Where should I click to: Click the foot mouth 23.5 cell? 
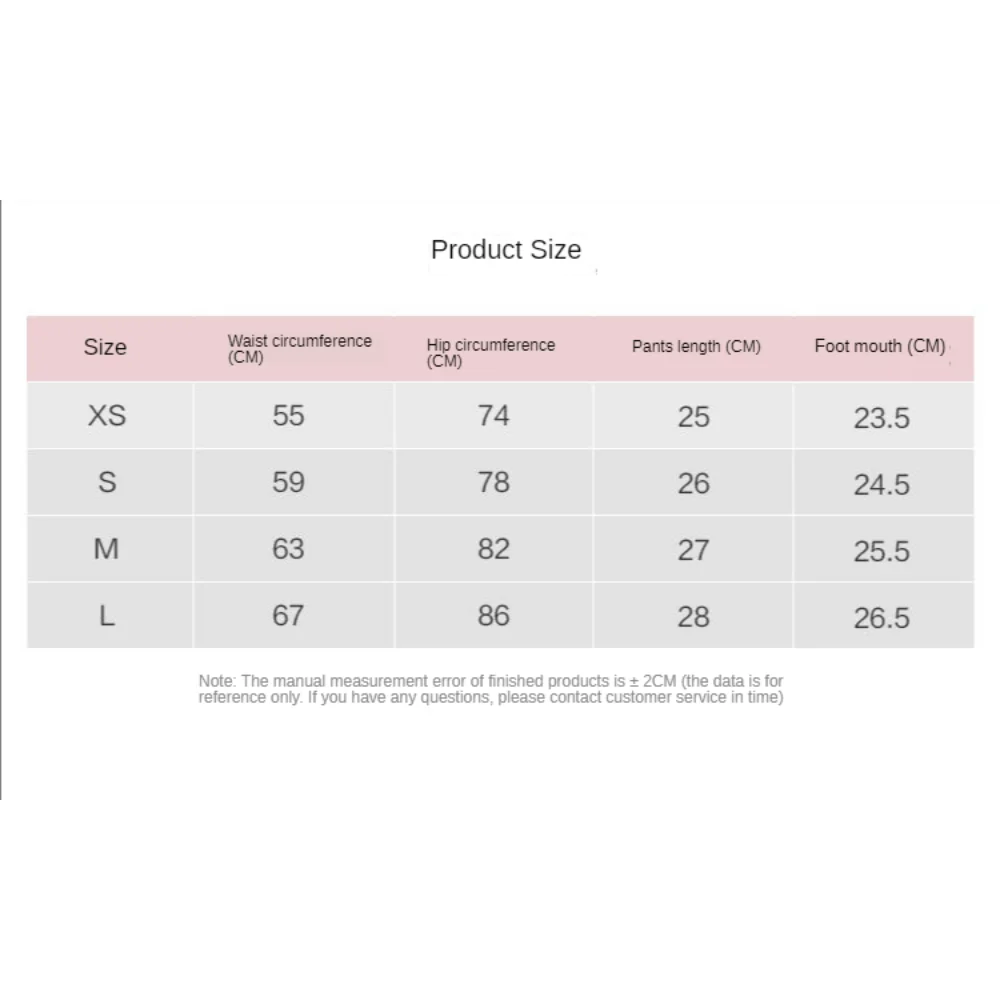click(881, 417)
